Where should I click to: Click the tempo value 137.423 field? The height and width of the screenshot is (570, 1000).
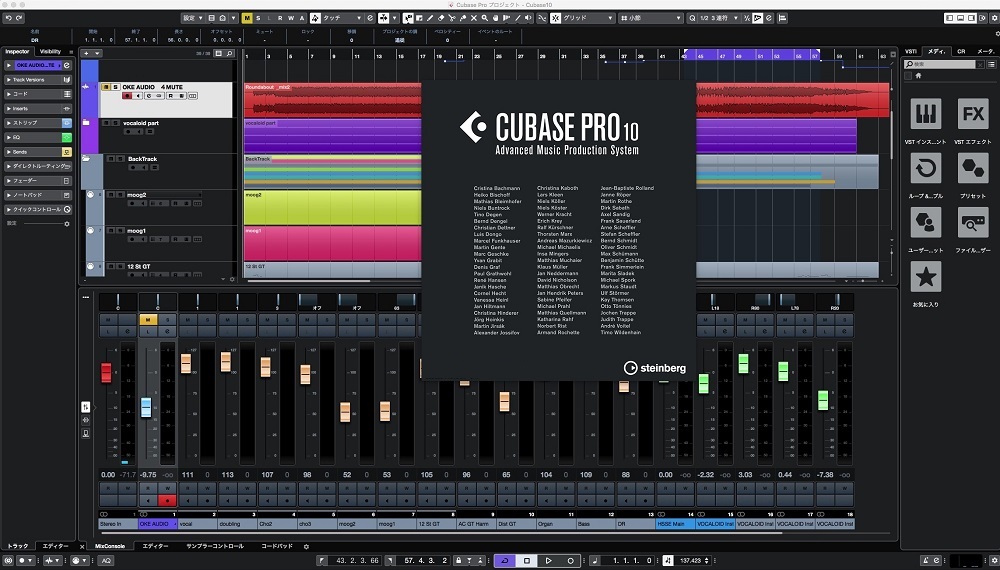point(691,560)
